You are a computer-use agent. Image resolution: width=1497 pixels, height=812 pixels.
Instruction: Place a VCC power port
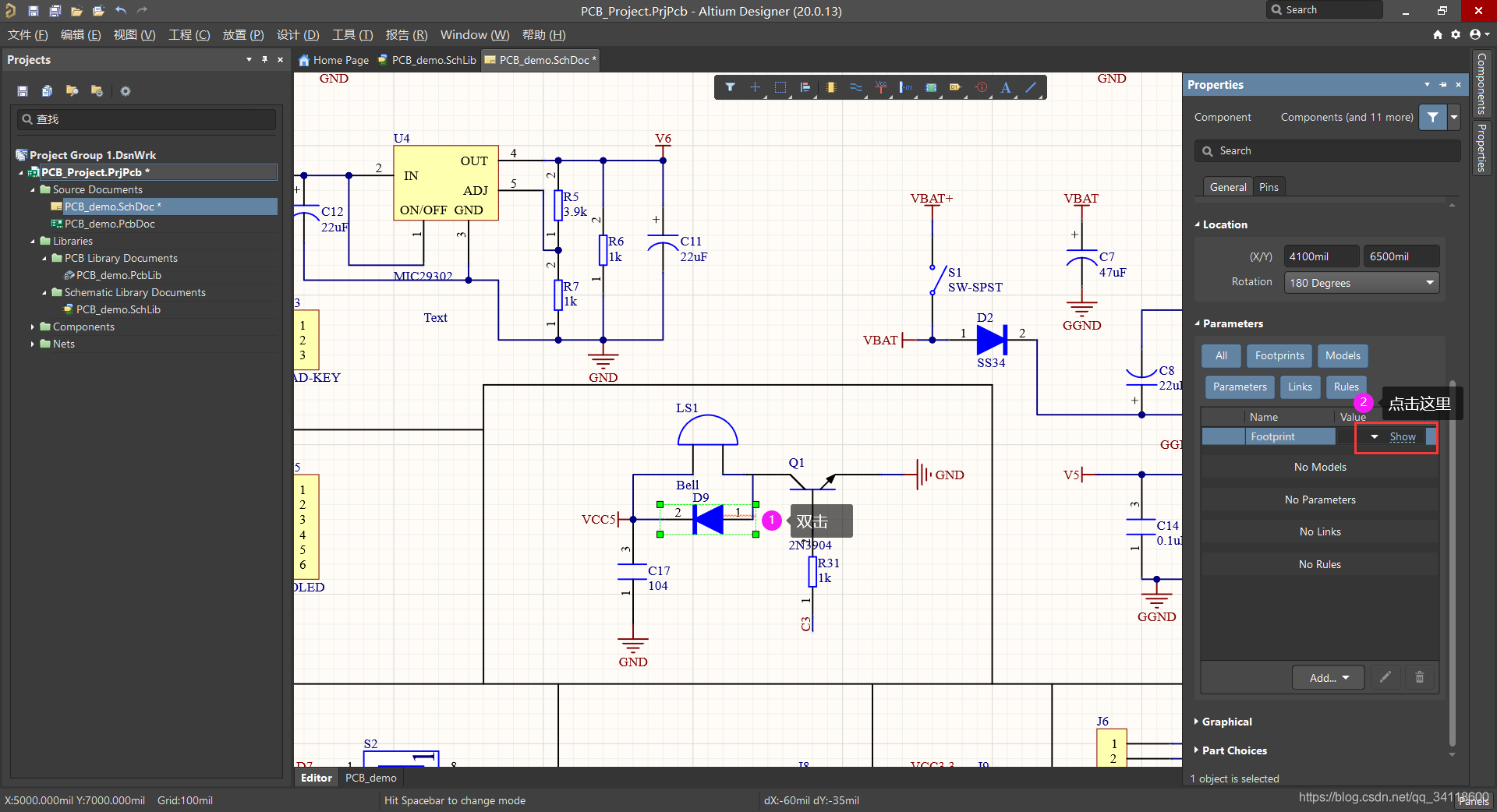click(x=881, y=87)
